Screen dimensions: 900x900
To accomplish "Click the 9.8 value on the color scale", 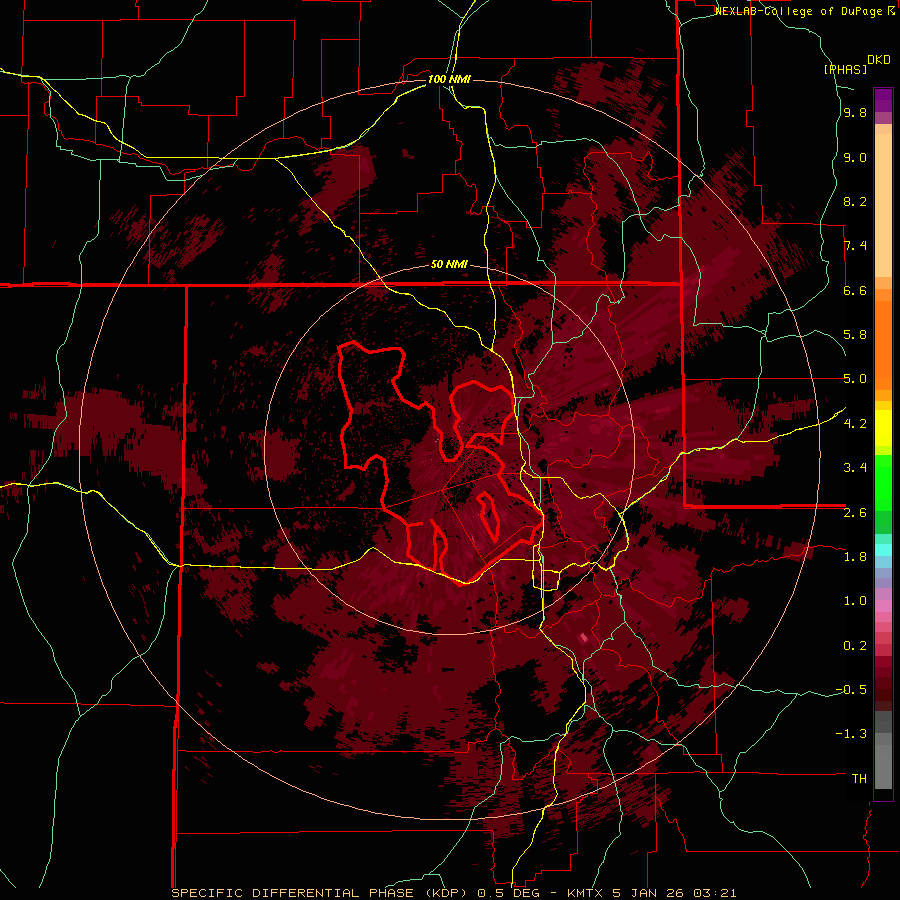I will (x=855, y=113).
